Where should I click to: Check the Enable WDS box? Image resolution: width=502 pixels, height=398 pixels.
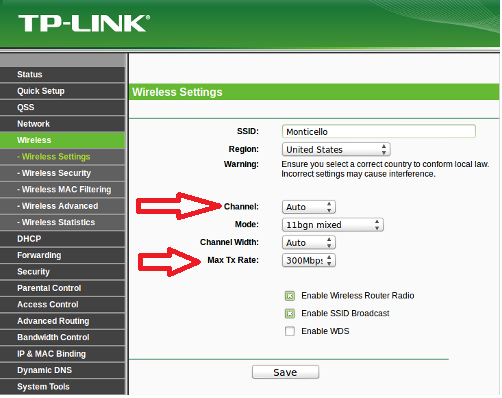tap(290, 331)
